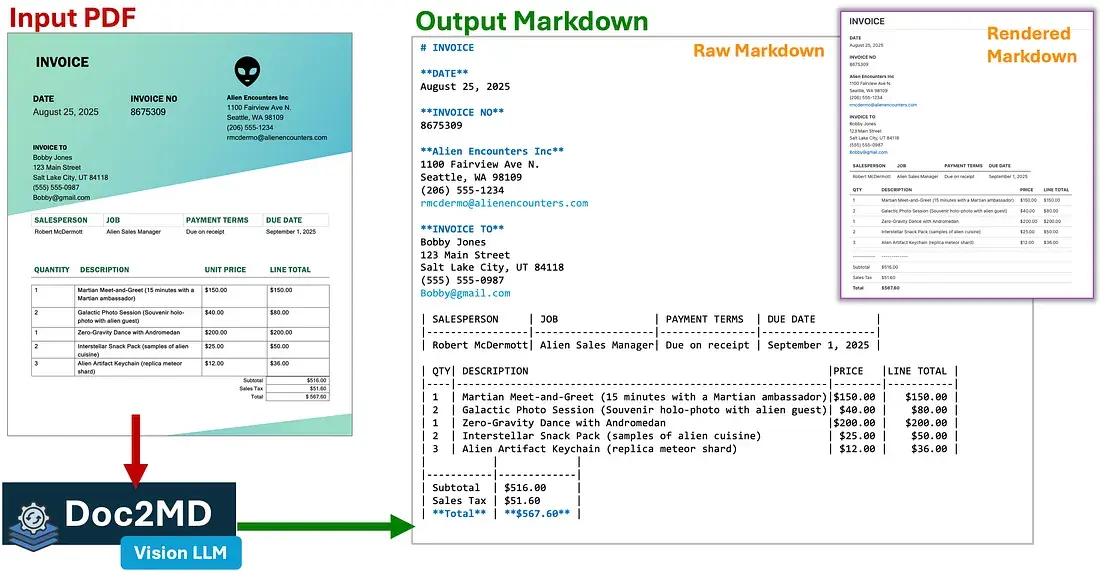Screen dimensions: 1100x571
Task: Click the **INVOICE TO** line in raw markdown
Action: 462,229
